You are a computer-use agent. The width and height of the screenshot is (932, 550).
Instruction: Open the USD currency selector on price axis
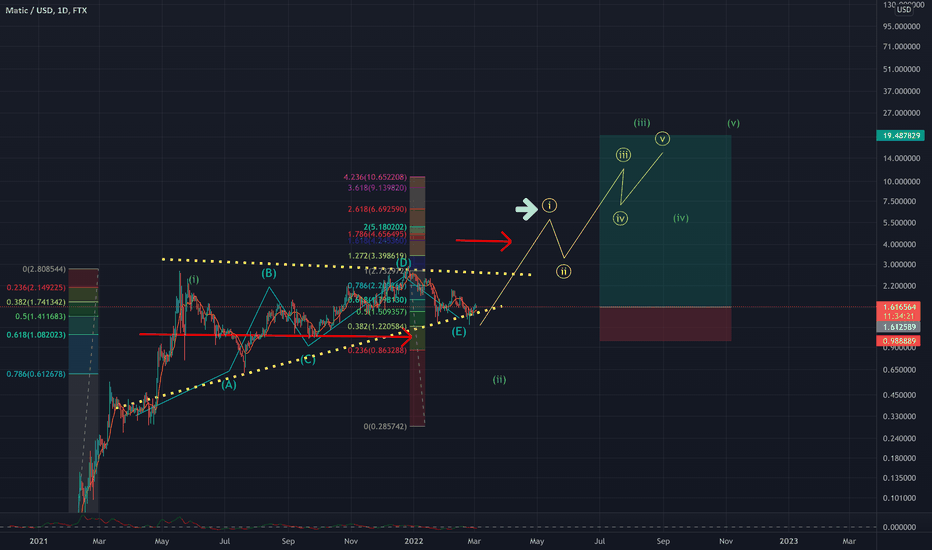point(904,10)
